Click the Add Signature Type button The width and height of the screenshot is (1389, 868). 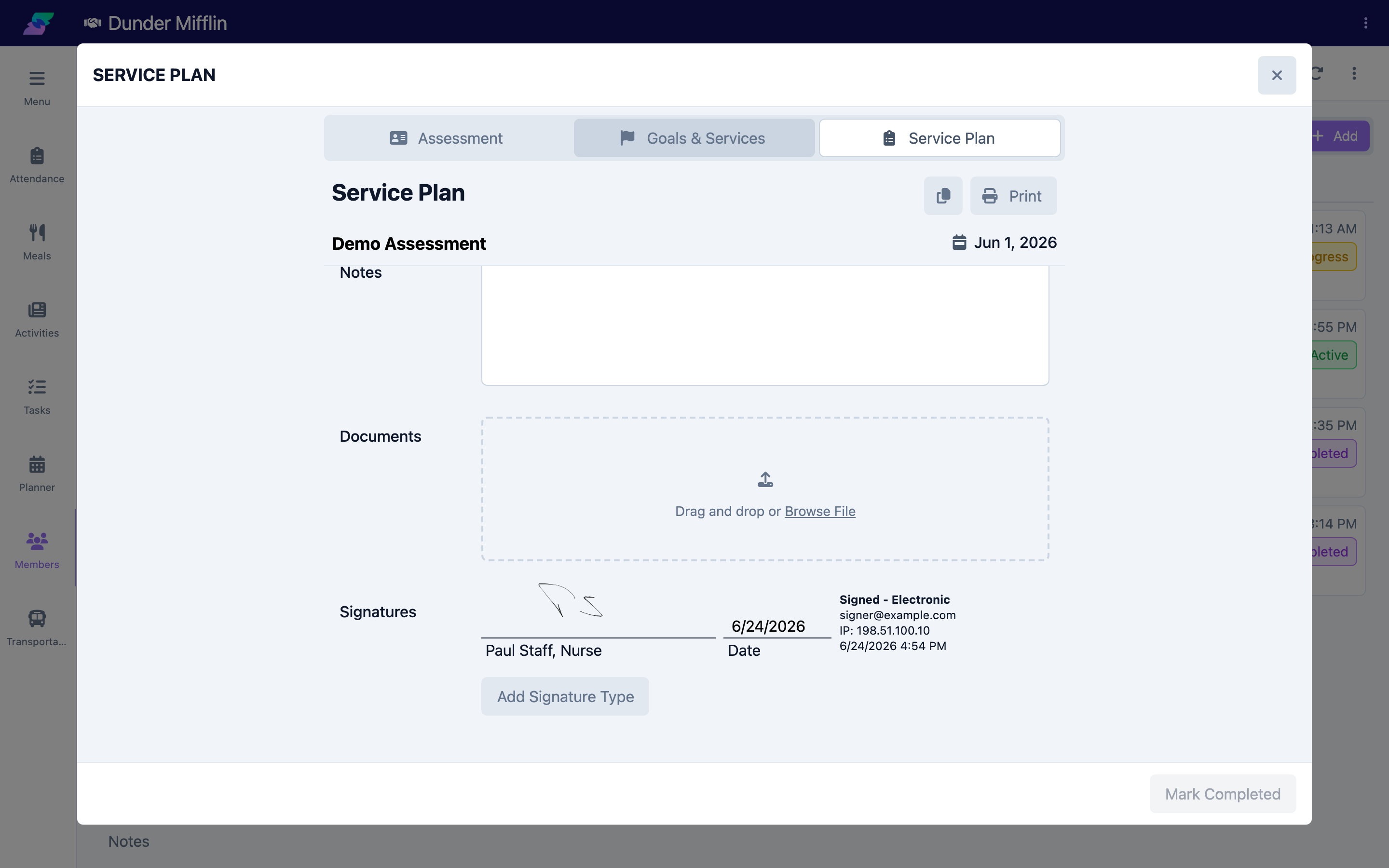coord(565,696)
